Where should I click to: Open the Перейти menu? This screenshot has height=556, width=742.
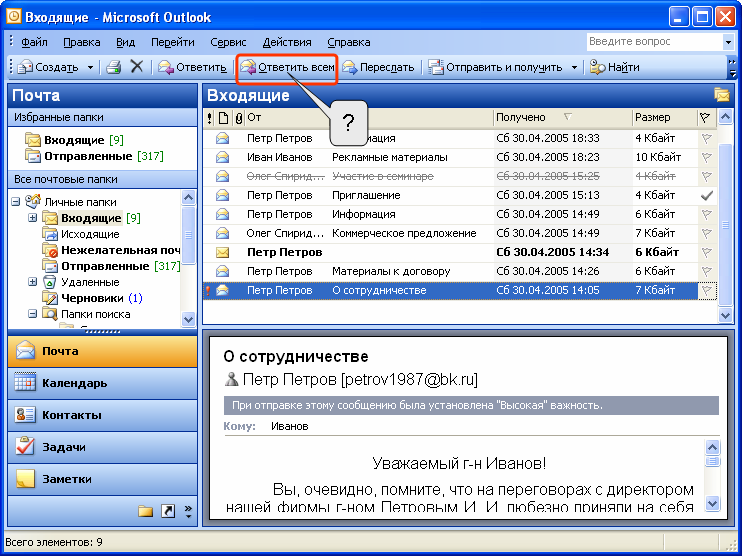pyautogui.click(x=172, y=42)
